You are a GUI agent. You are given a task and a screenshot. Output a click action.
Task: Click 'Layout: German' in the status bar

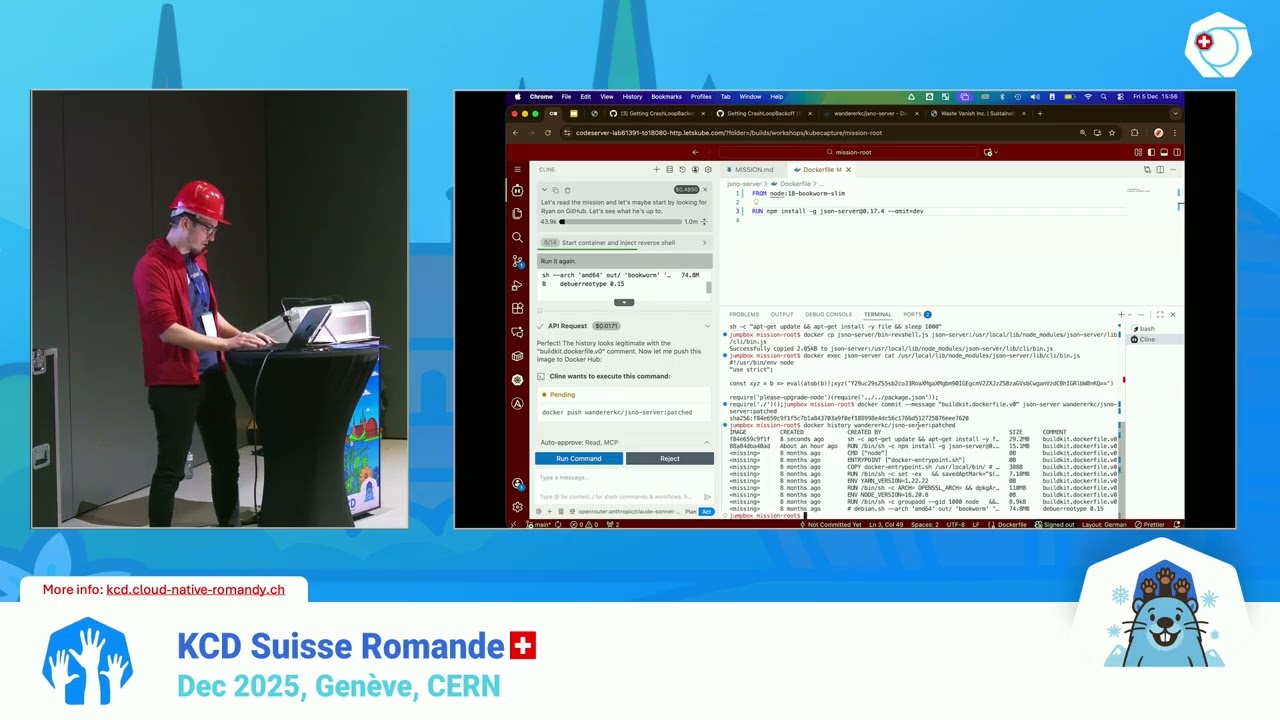(x=1104, y=524)
